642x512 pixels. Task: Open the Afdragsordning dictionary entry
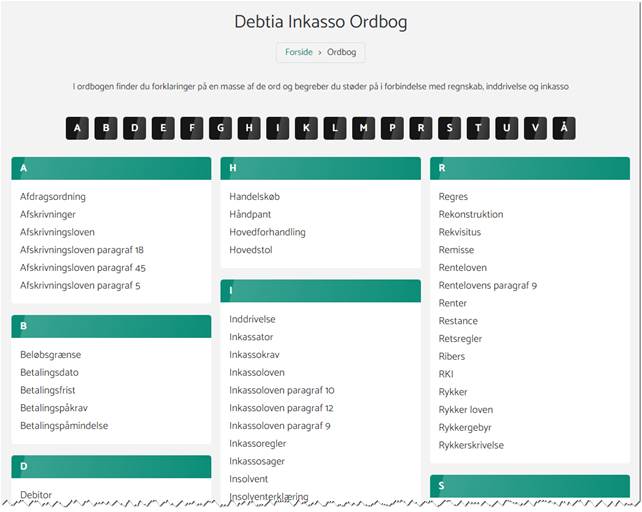pos(53,197)
